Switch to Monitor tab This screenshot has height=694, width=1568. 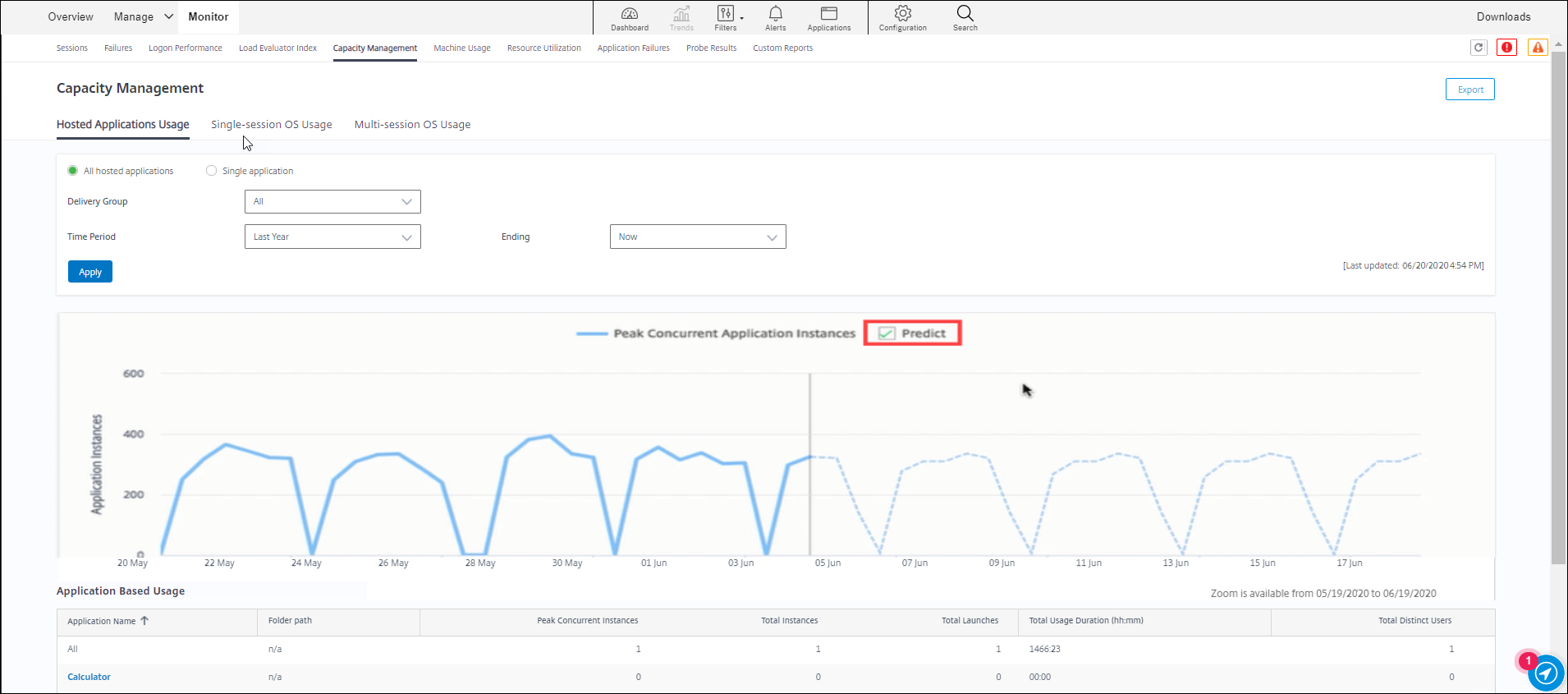209,16
